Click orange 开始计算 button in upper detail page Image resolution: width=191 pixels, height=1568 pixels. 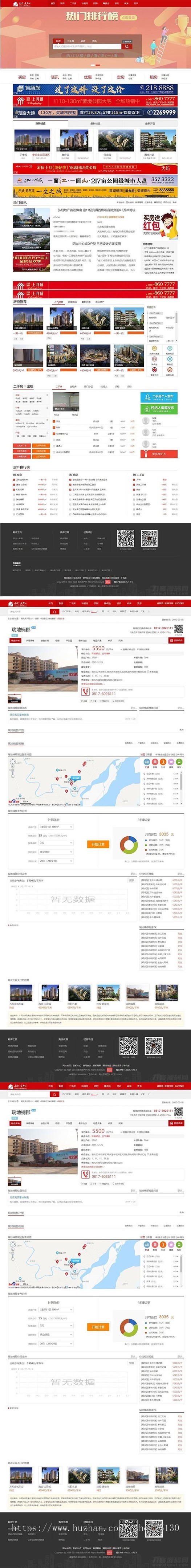coord(98,844)
